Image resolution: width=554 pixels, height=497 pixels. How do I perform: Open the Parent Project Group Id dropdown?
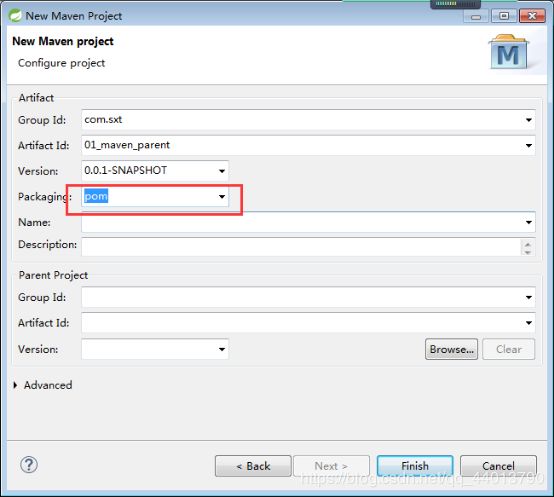click(529, 297)
